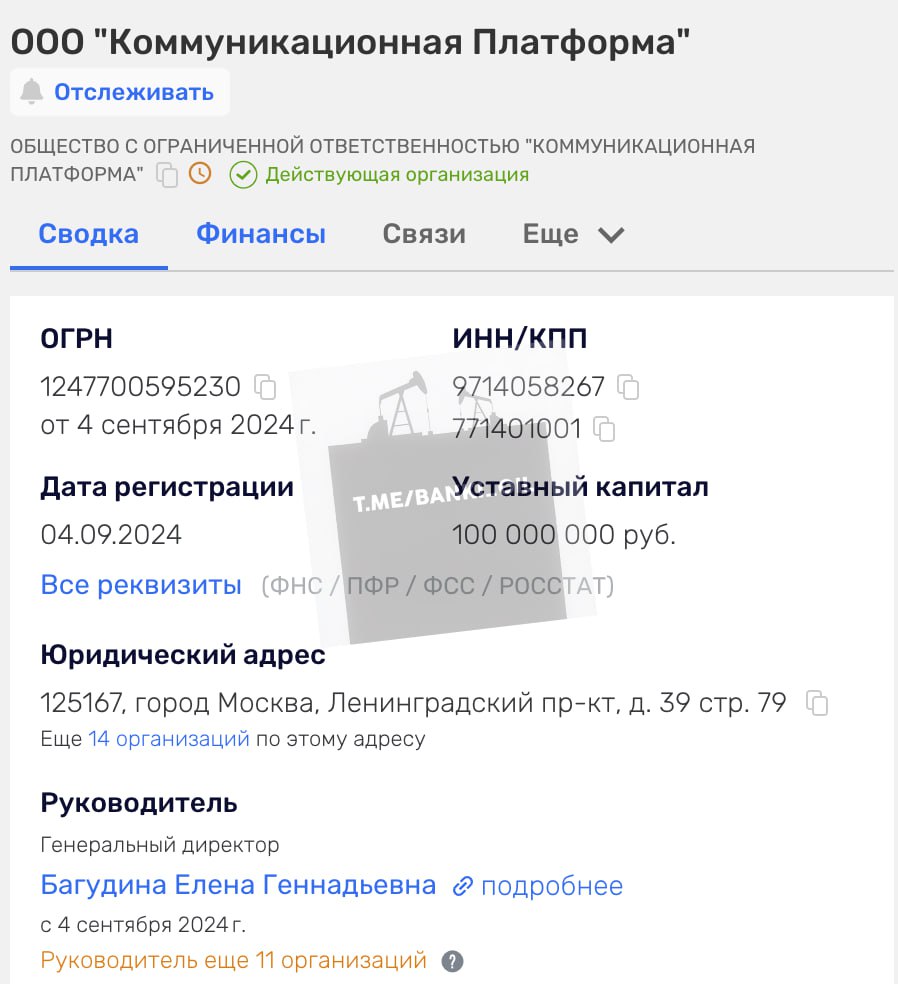Open the Еще menu tab
Viewport: 898px width, 984px height.
pyautogui.click(x=574, y=234)
